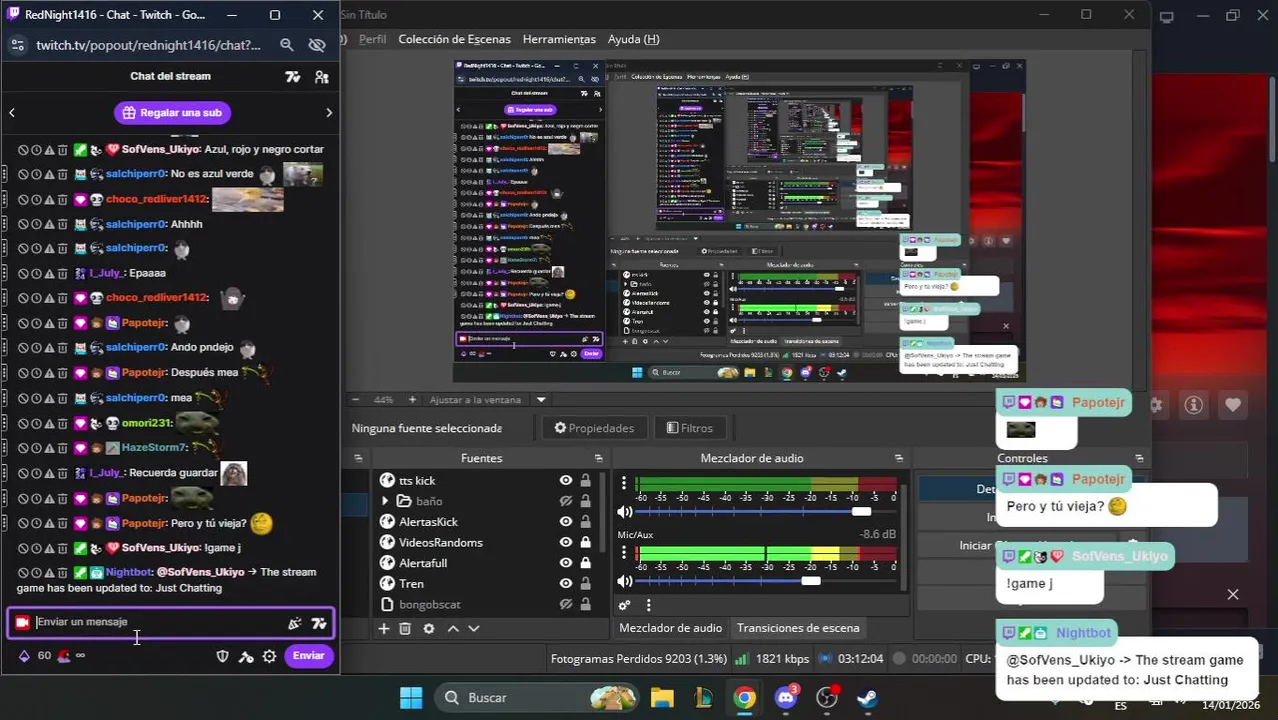Open Colección de Escenas menu

pyautogui.click(x=454, y=39)
